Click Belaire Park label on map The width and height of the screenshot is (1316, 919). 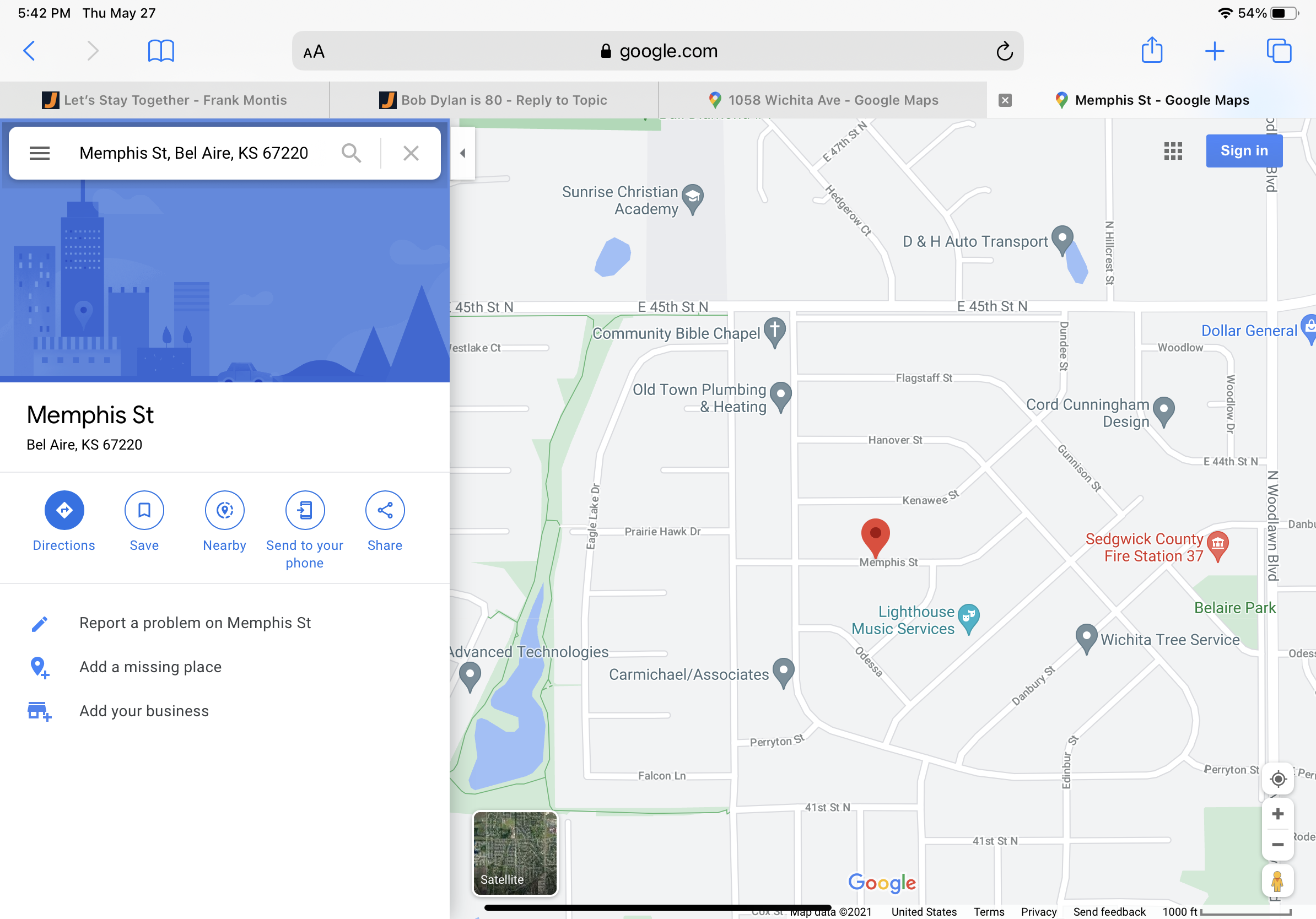pyautogui.click(x=1234, y=608)
